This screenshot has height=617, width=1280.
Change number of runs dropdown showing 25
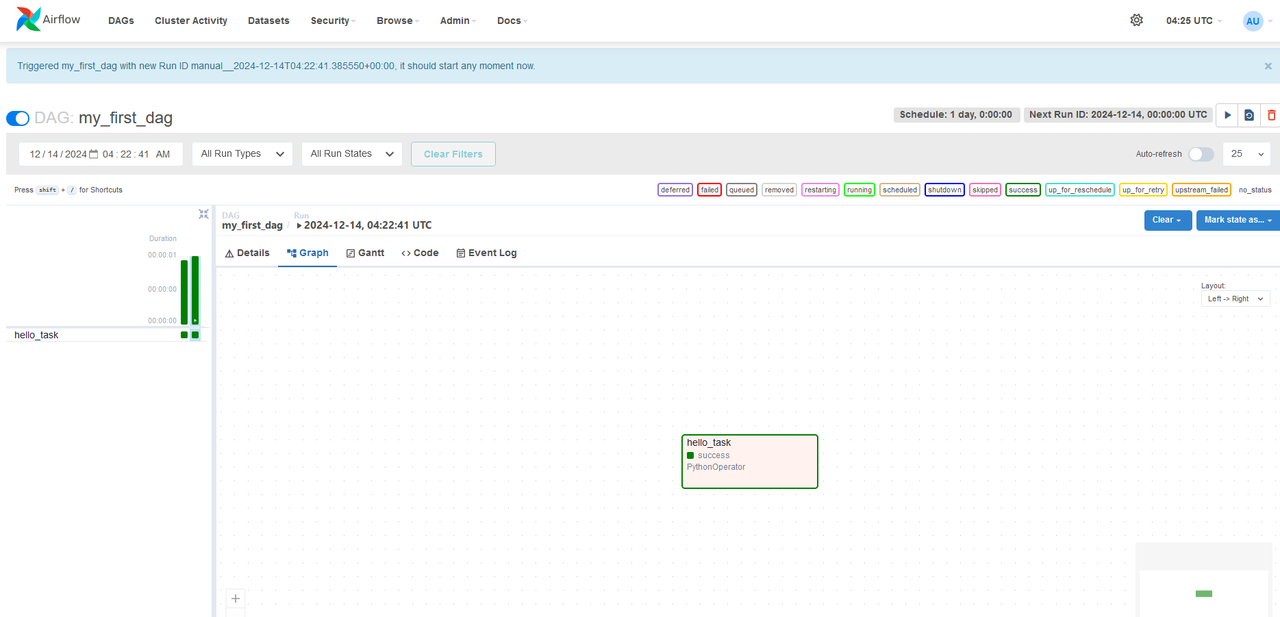tap(1246, 154)
